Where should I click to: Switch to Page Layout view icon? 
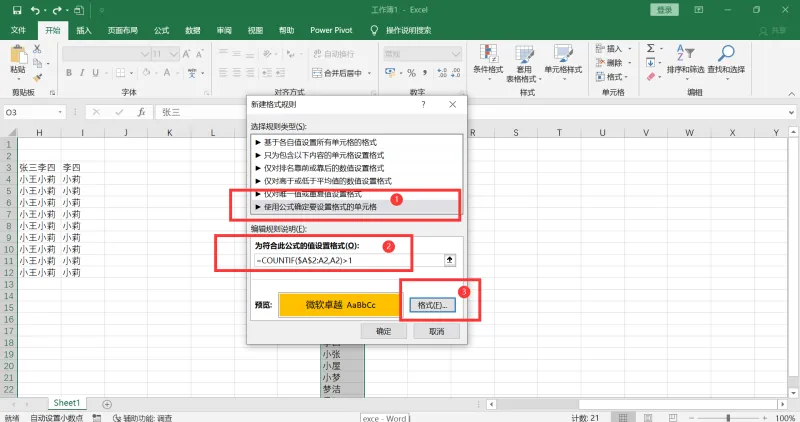click(648, 418)
